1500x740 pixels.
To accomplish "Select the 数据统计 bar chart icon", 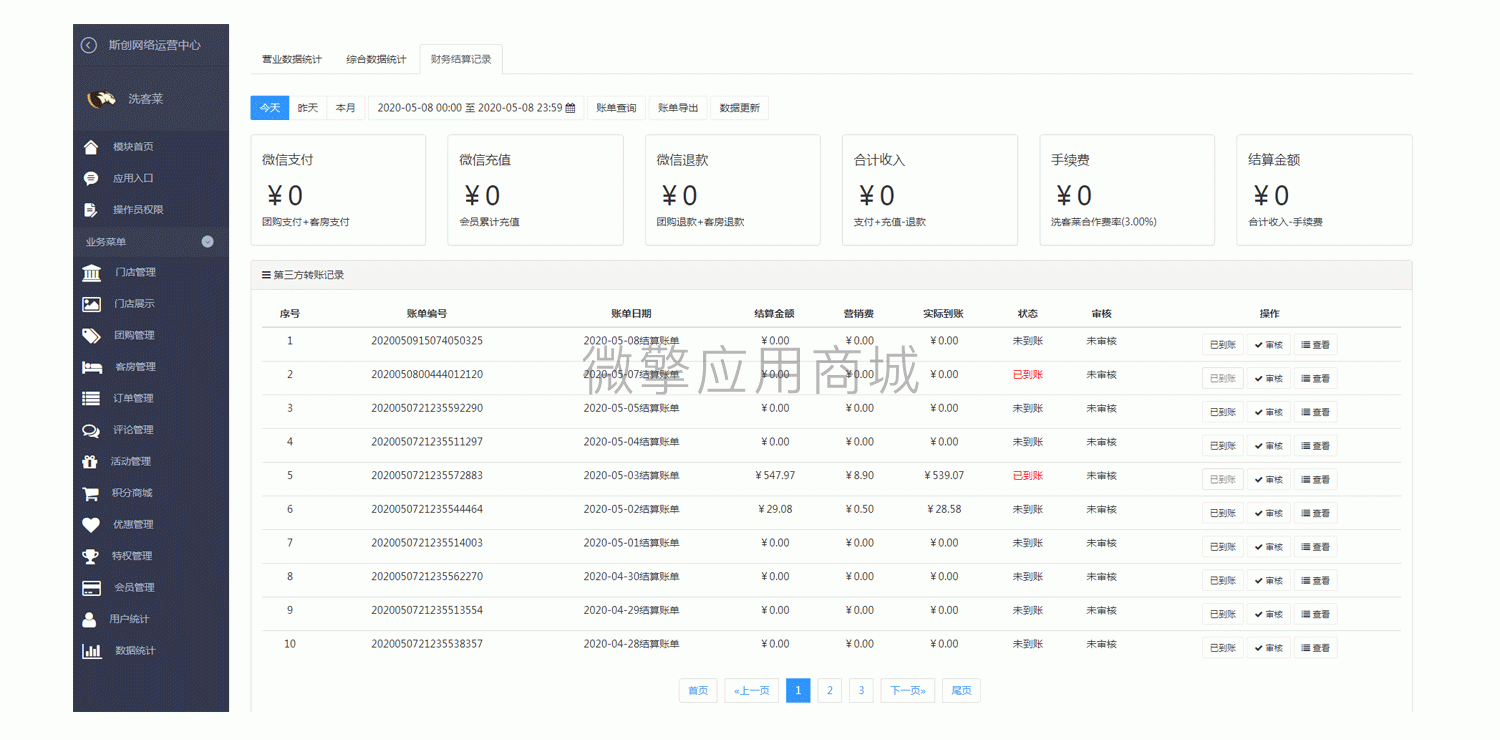I will tap(91, 651).
